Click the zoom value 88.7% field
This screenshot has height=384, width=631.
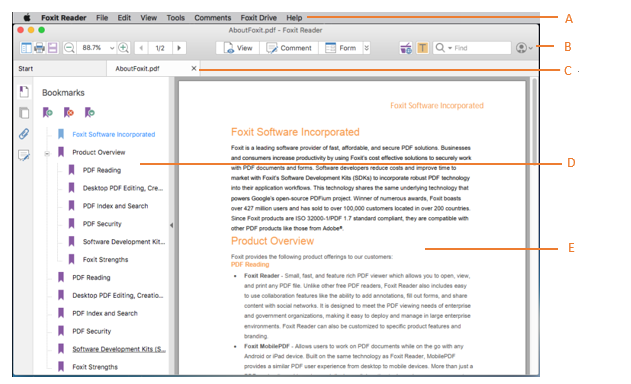tap(92, 48)
